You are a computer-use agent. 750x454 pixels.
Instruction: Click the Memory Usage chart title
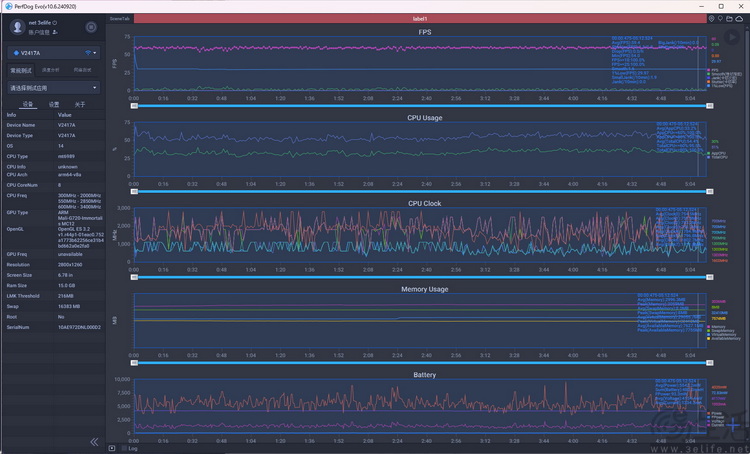(425, 289)
